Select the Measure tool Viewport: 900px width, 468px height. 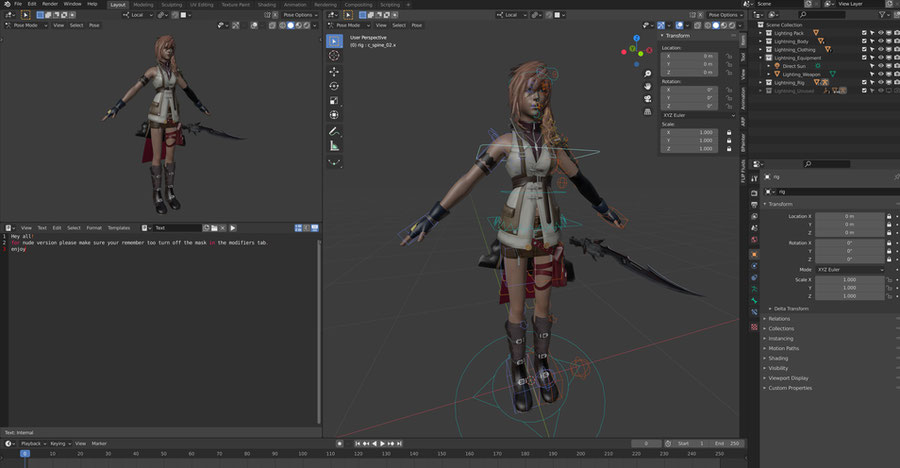334,146
